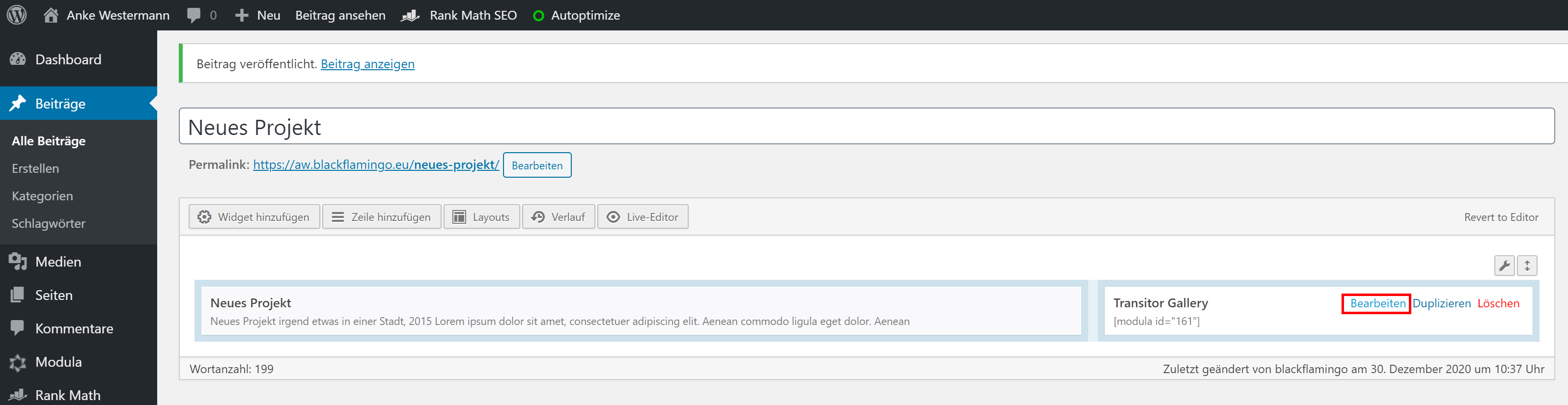
Task: Click the Zeile hinzufügen button
Action: click(382, 217)
